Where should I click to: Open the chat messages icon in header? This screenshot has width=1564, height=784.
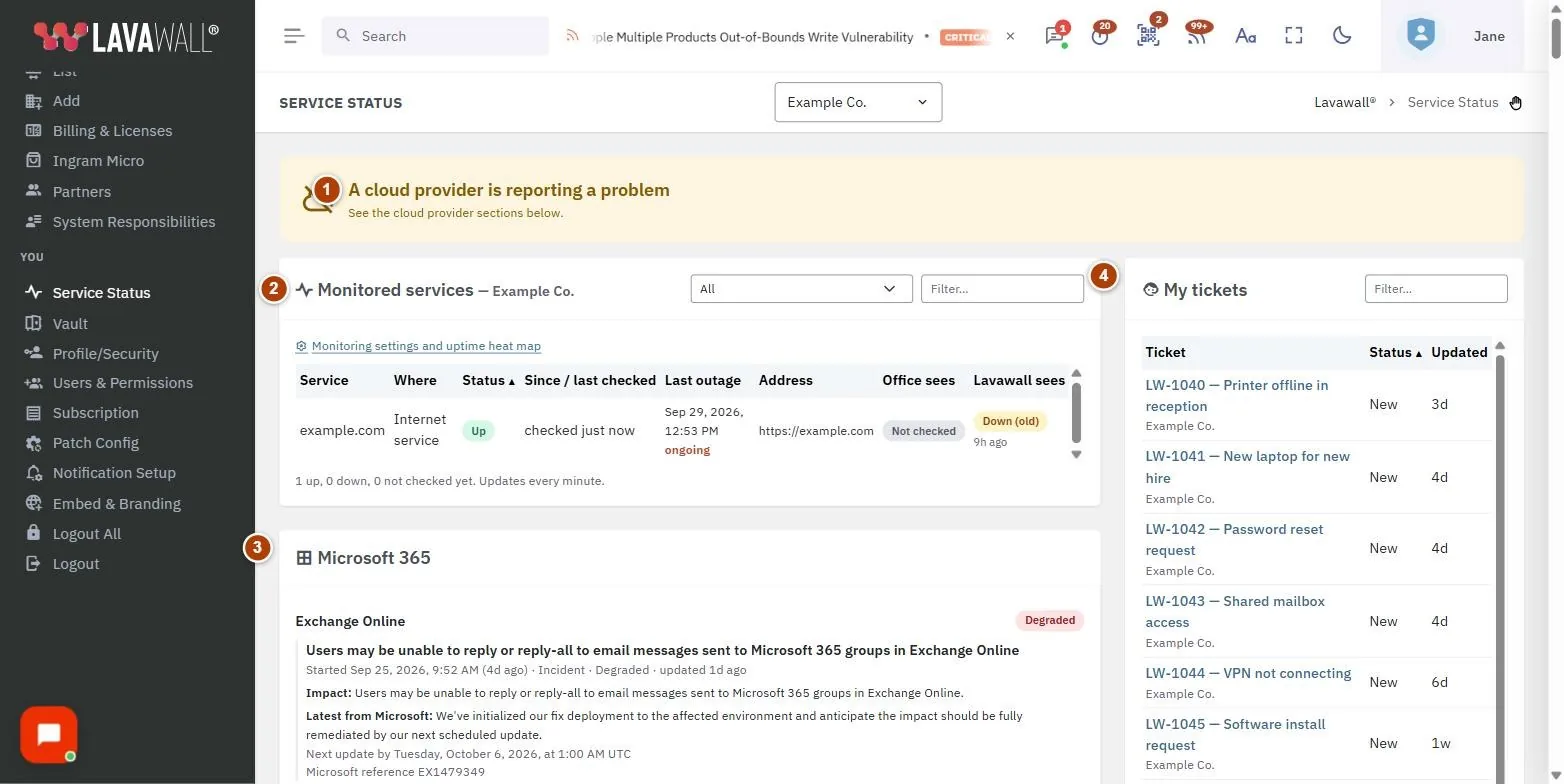pyautogui.click(x=1054, y=36)
